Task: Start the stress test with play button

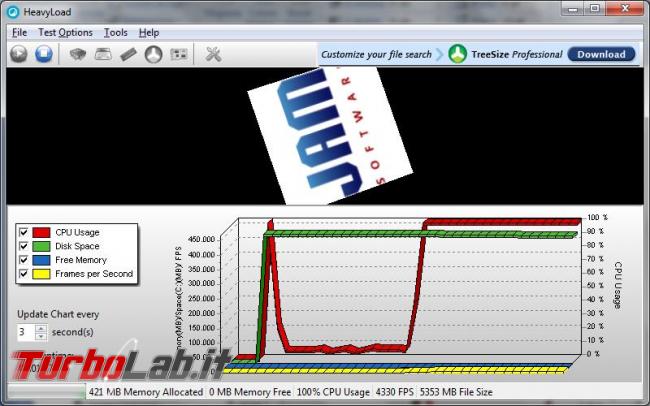Action: (x=19, y=54)
